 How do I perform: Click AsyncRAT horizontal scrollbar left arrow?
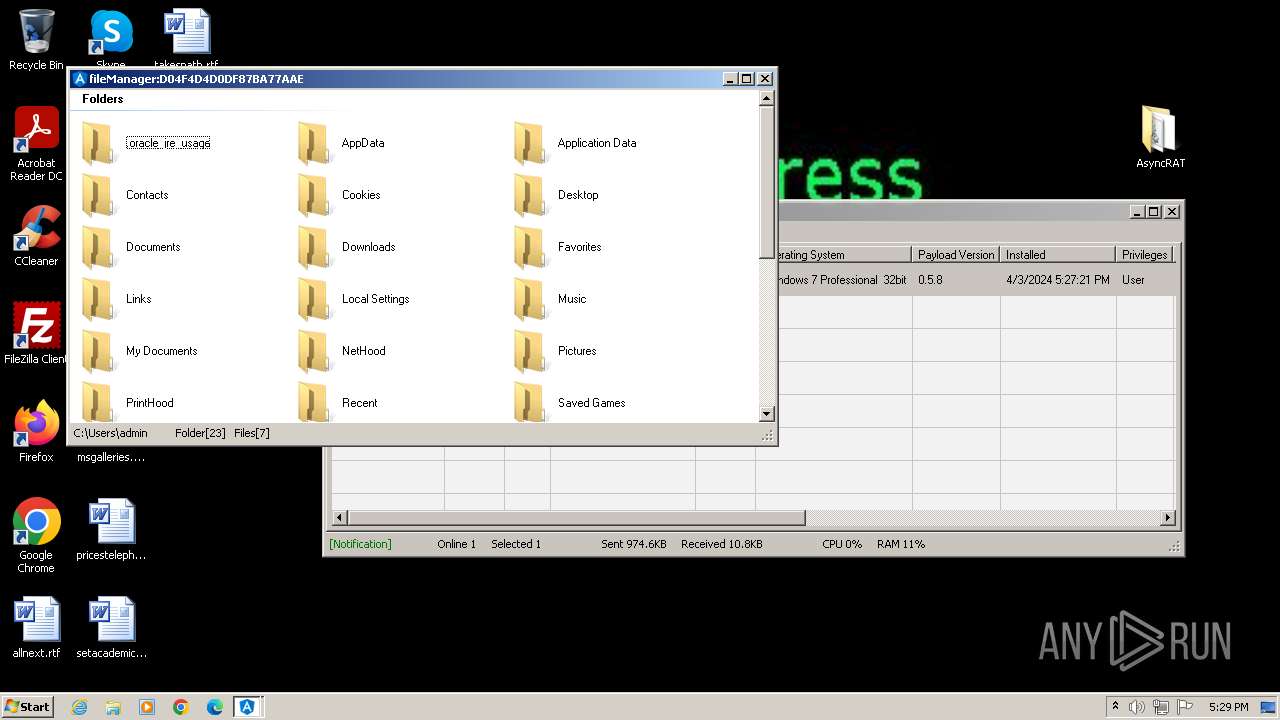click(x=339, y=518)
